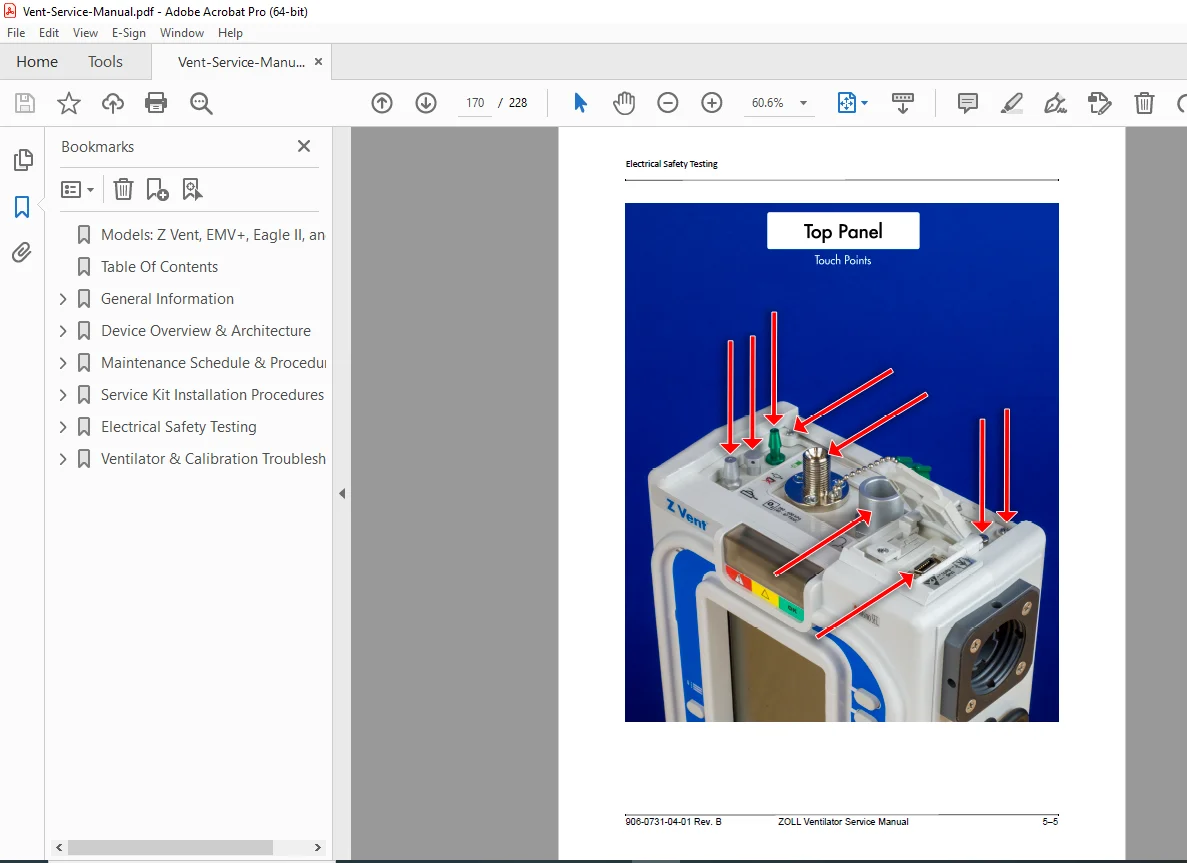Expand Electrical Safety Testing bookmark chevron

(63, 427)
